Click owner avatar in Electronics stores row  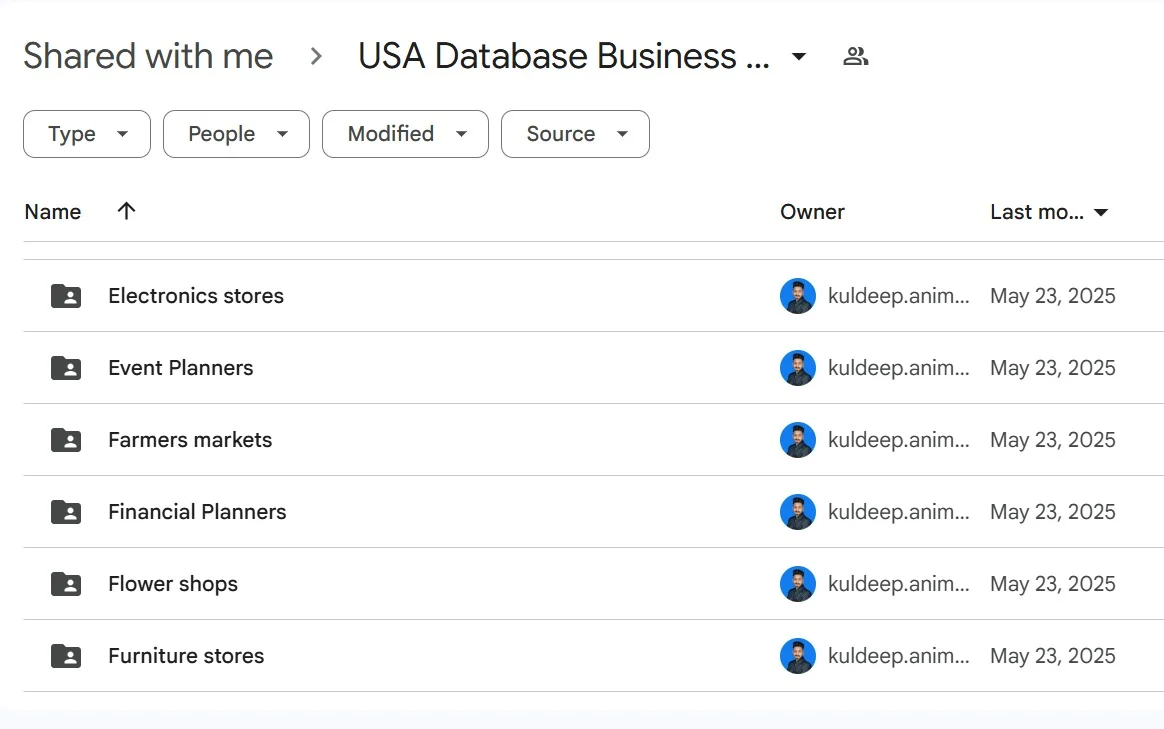tap(797, 296)
